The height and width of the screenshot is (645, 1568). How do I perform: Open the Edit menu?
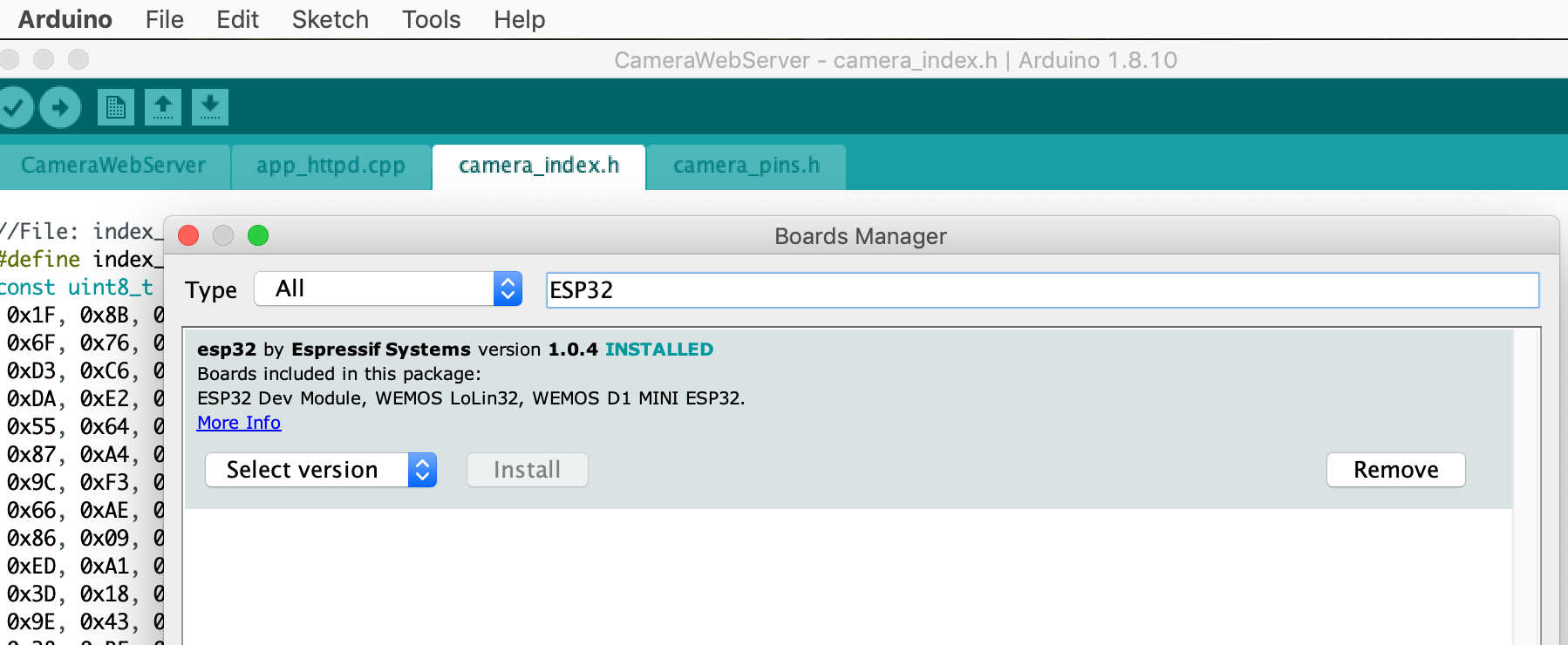tap(237, 19)
